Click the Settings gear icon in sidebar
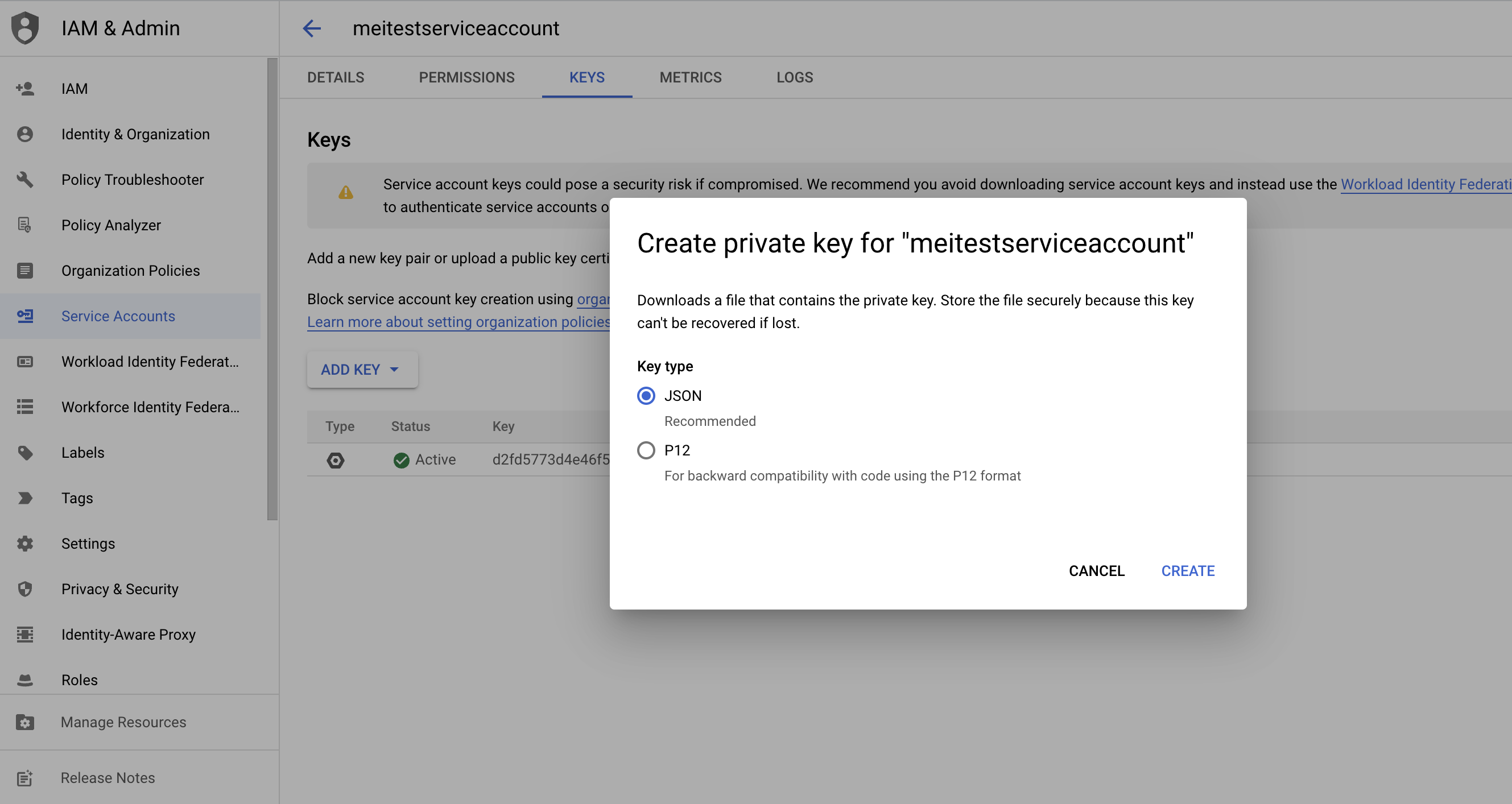The width and height of the screenshot is (1512, 804). [x=24, y=544]
